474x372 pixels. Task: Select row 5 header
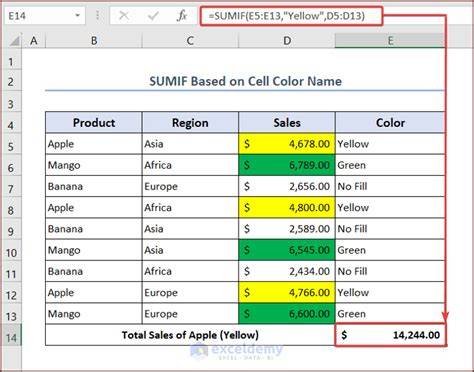click(x=11, y=145)
